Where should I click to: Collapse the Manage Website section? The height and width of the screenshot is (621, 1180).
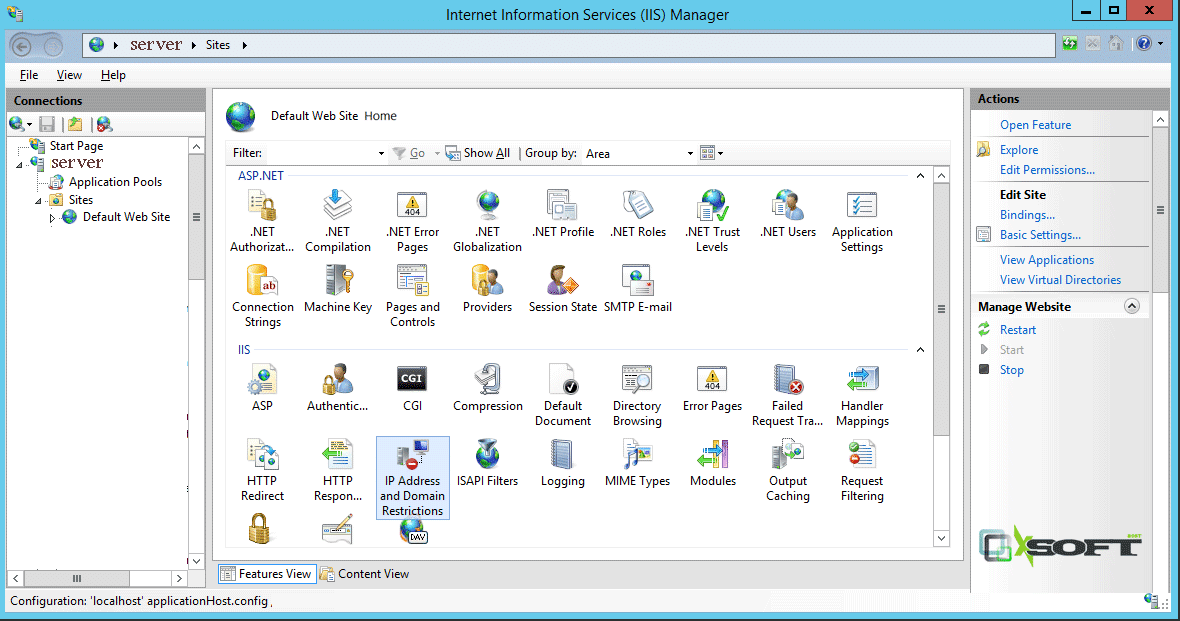tap(1132, 306)
